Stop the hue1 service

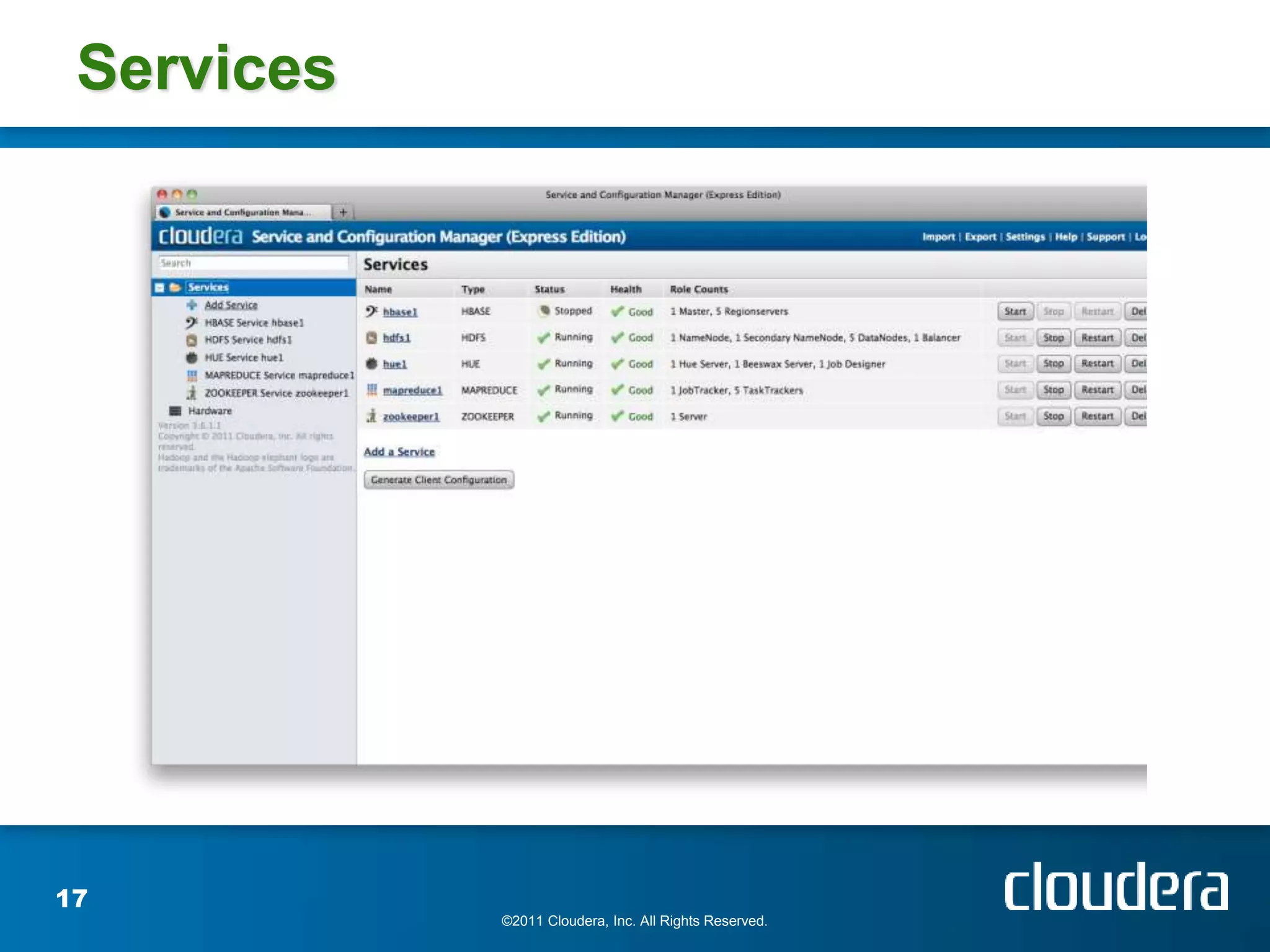pyautogui.click(x=1053, y=364)
